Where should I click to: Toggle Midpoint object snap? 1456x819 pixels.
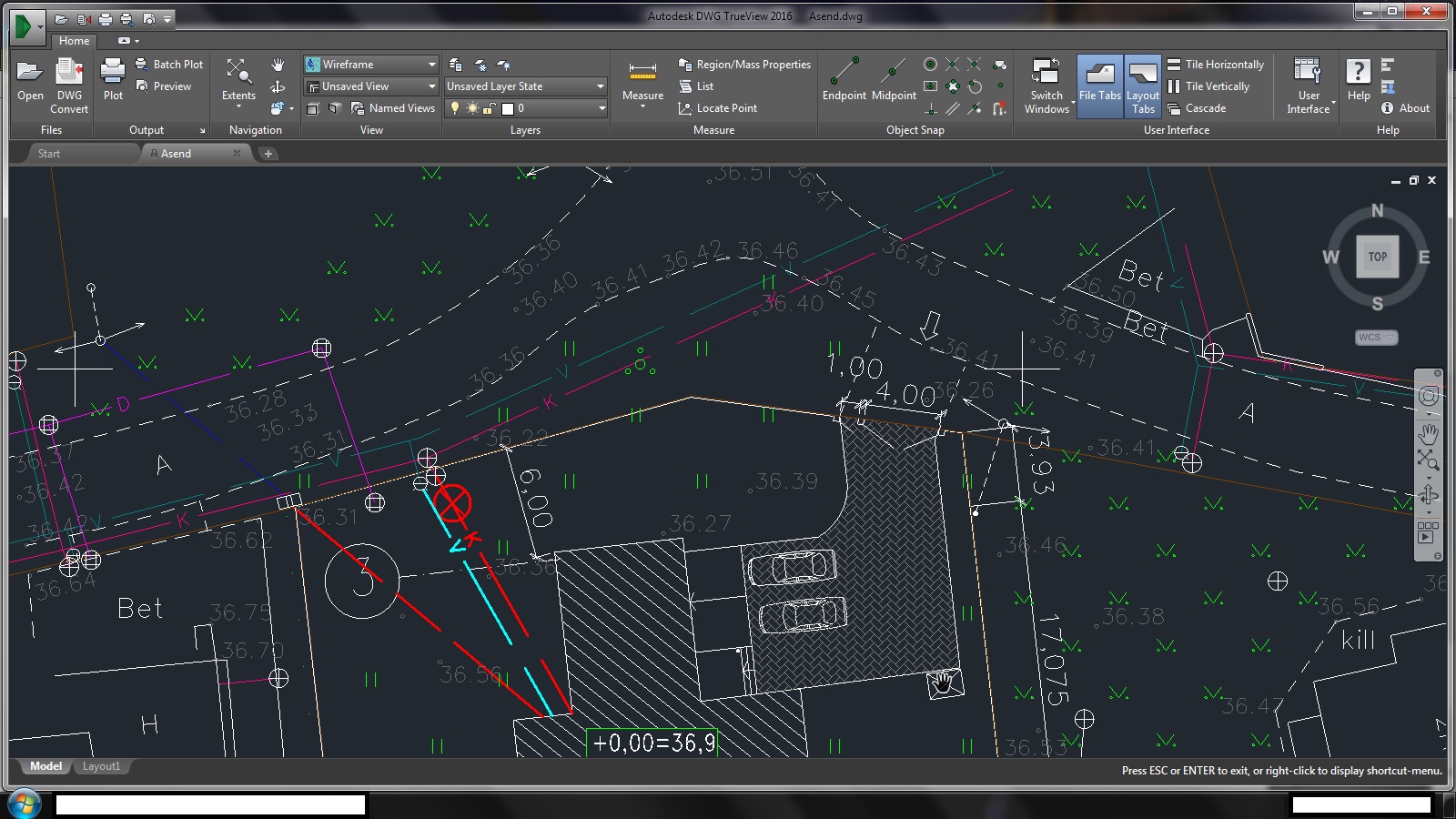point(894,73)
